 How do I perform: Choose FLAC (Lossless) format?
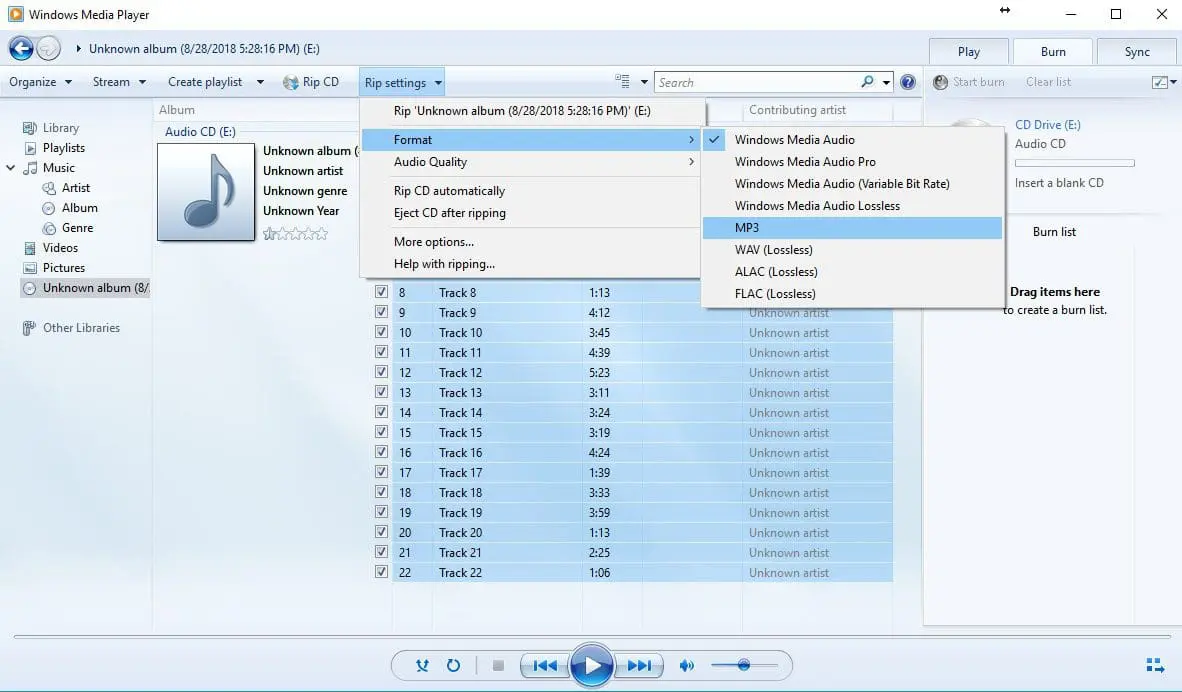(853, 294)
